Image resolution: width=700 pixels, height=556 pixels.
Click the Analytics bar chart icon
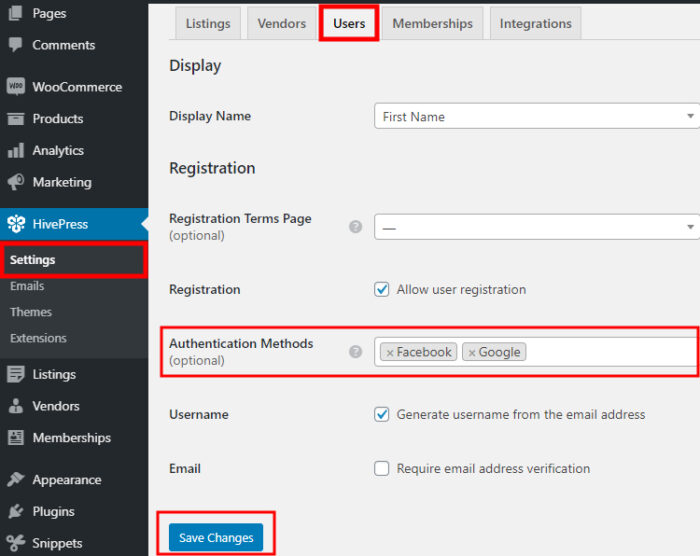pyautogui.click(x=16, y=150)
